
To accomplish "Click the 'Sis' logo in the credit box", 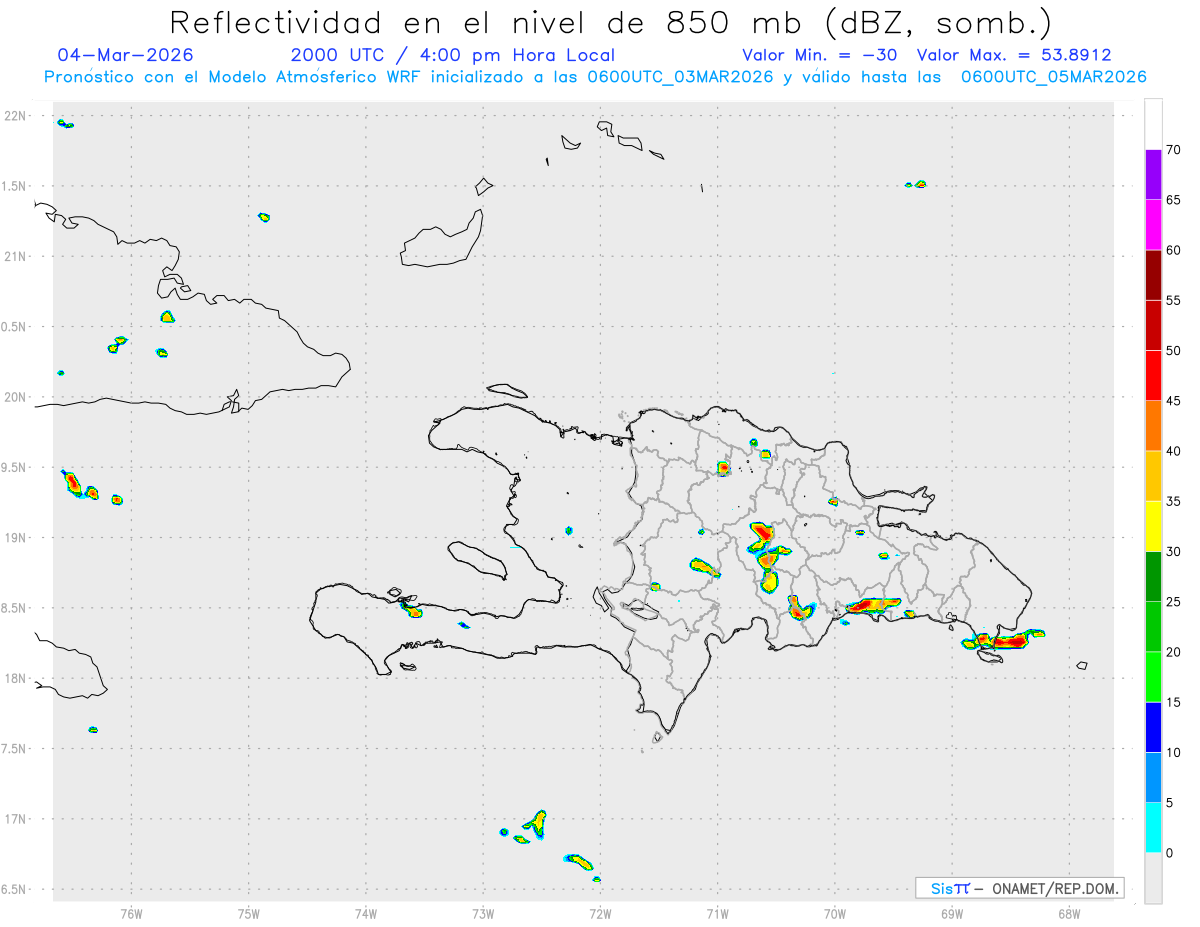I will point(949,888).
